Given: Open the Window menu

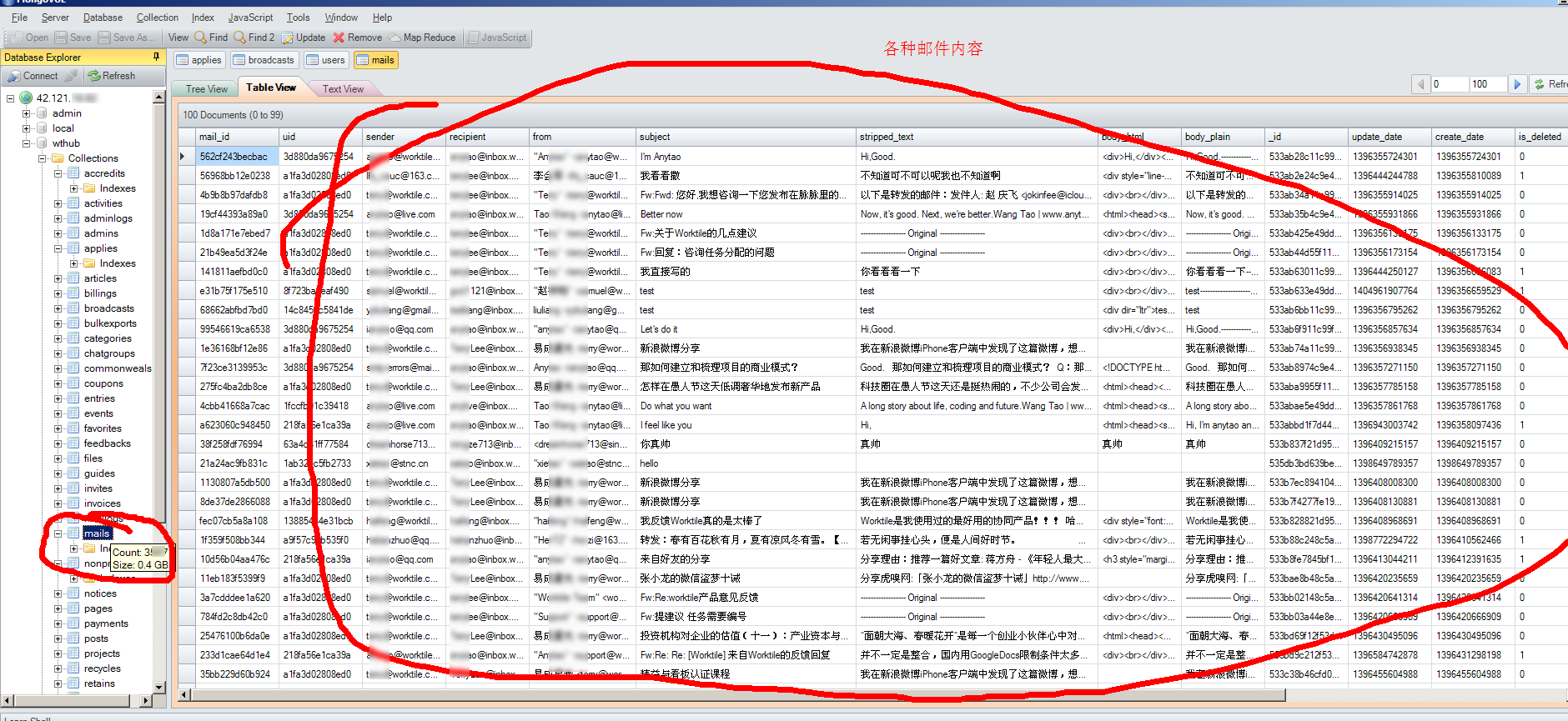Looking at the screenshot, I should coord(341,18).
